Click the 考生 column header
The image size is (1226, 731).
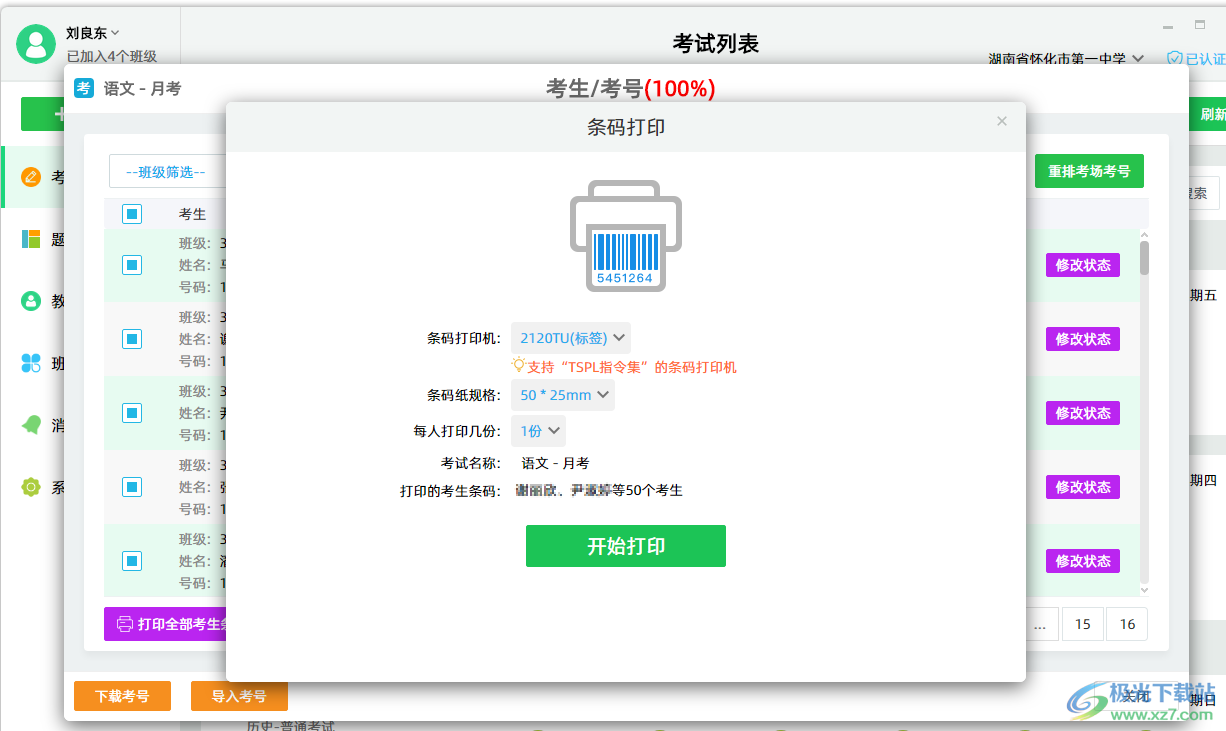tap(192, 214)
